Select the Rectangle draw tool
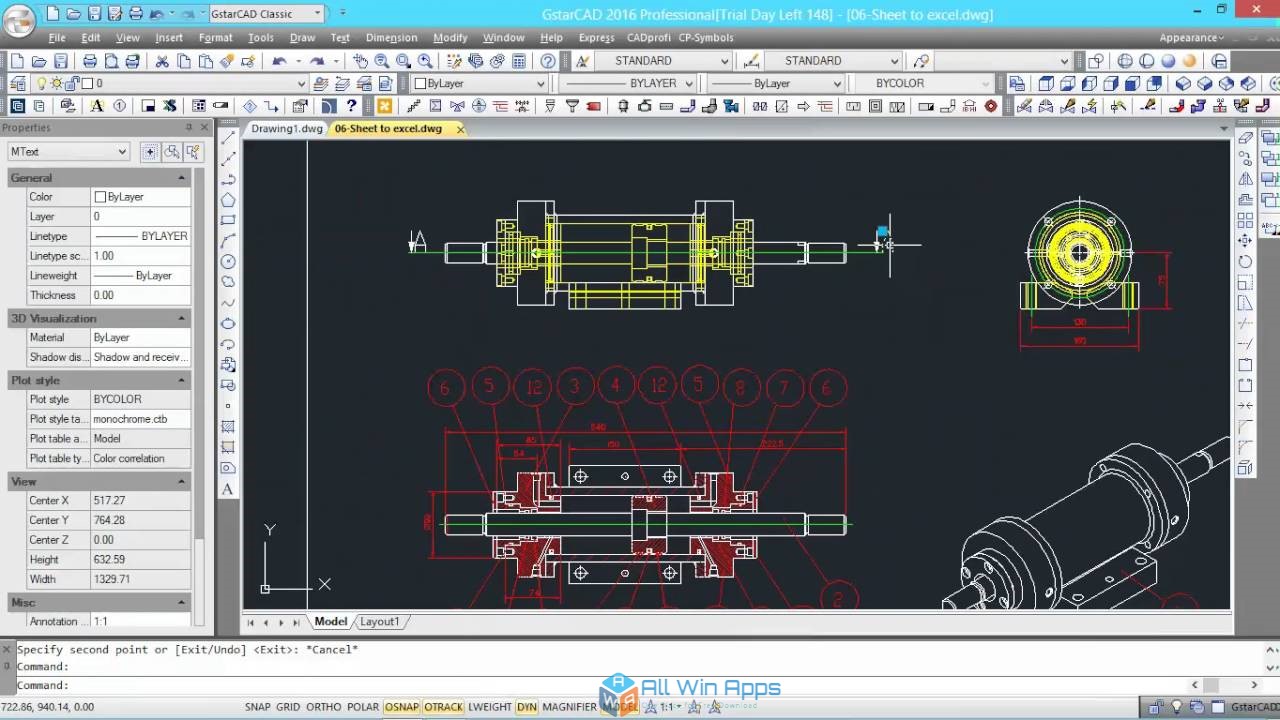The height and width of the screenshot is (720, 1280). (228, 220)
